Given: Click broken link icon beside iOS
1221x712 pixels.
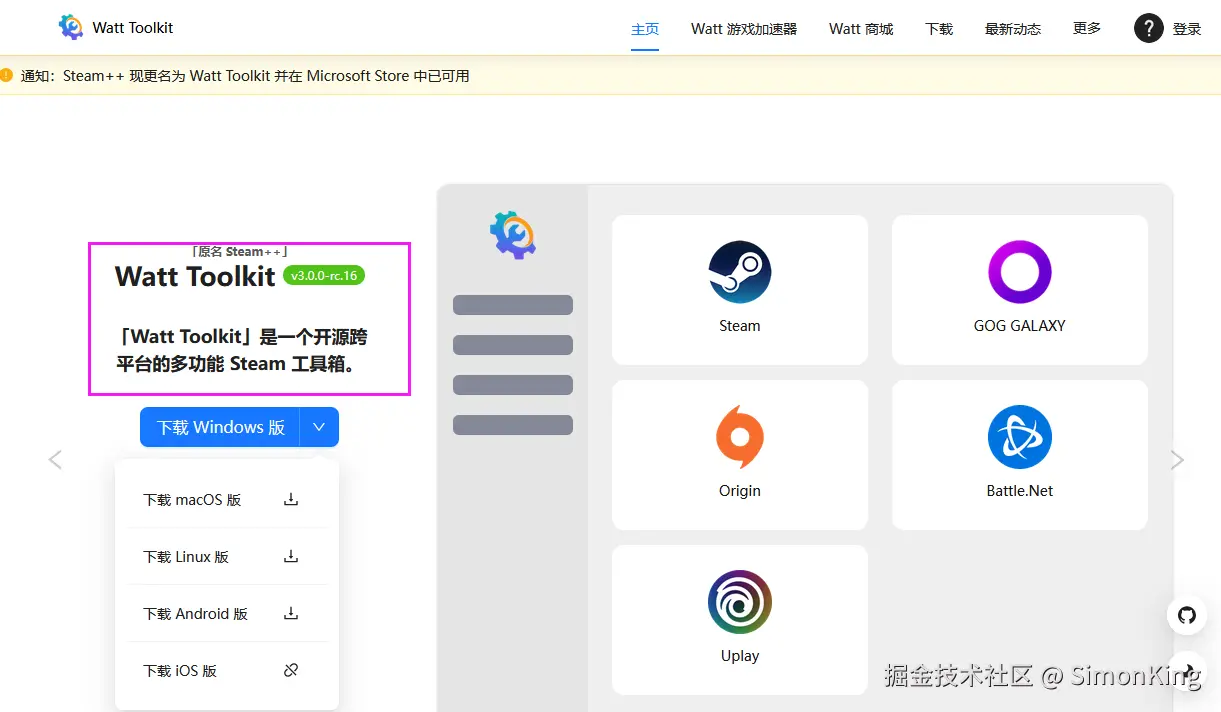Looking at the screenshot, I should click(x=291, y=670).
